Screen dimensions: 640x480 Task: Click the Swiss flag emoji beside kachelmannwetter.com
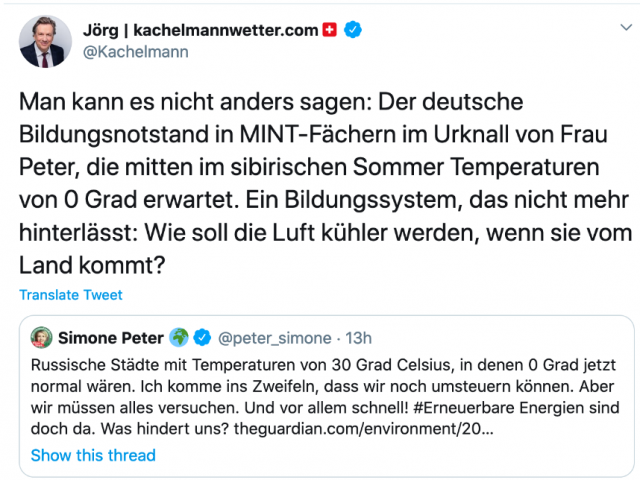[330, 30]
